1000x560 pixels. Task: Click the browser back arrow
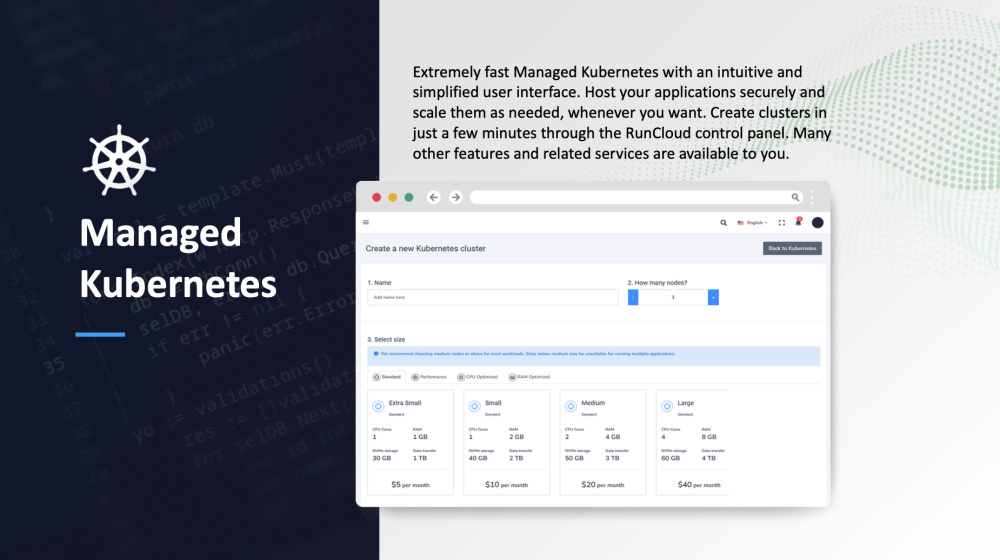pos(434,198)
